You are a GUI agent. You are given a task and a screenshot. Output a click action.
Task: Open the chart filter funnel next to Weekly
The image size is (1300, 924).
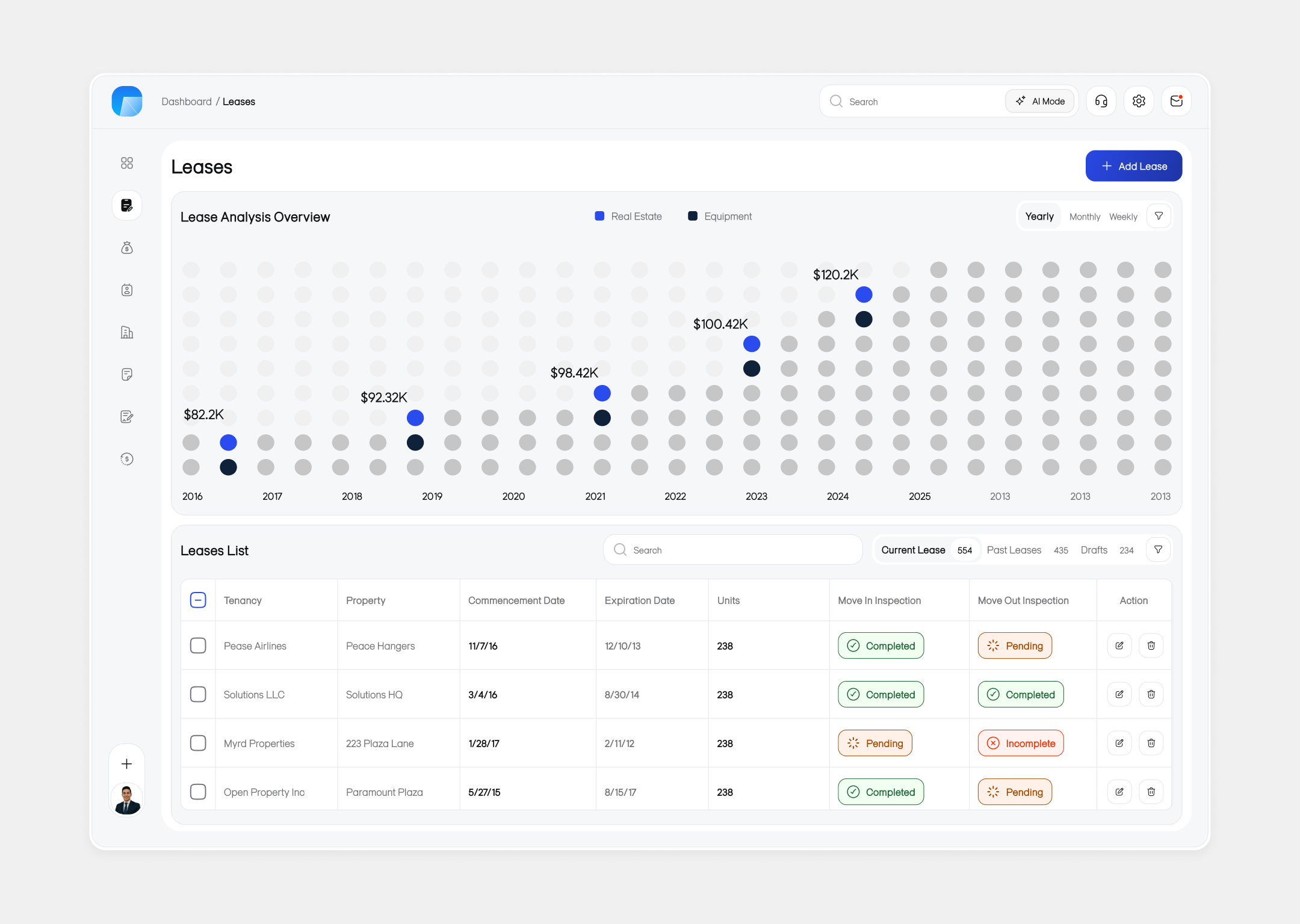1159,215
